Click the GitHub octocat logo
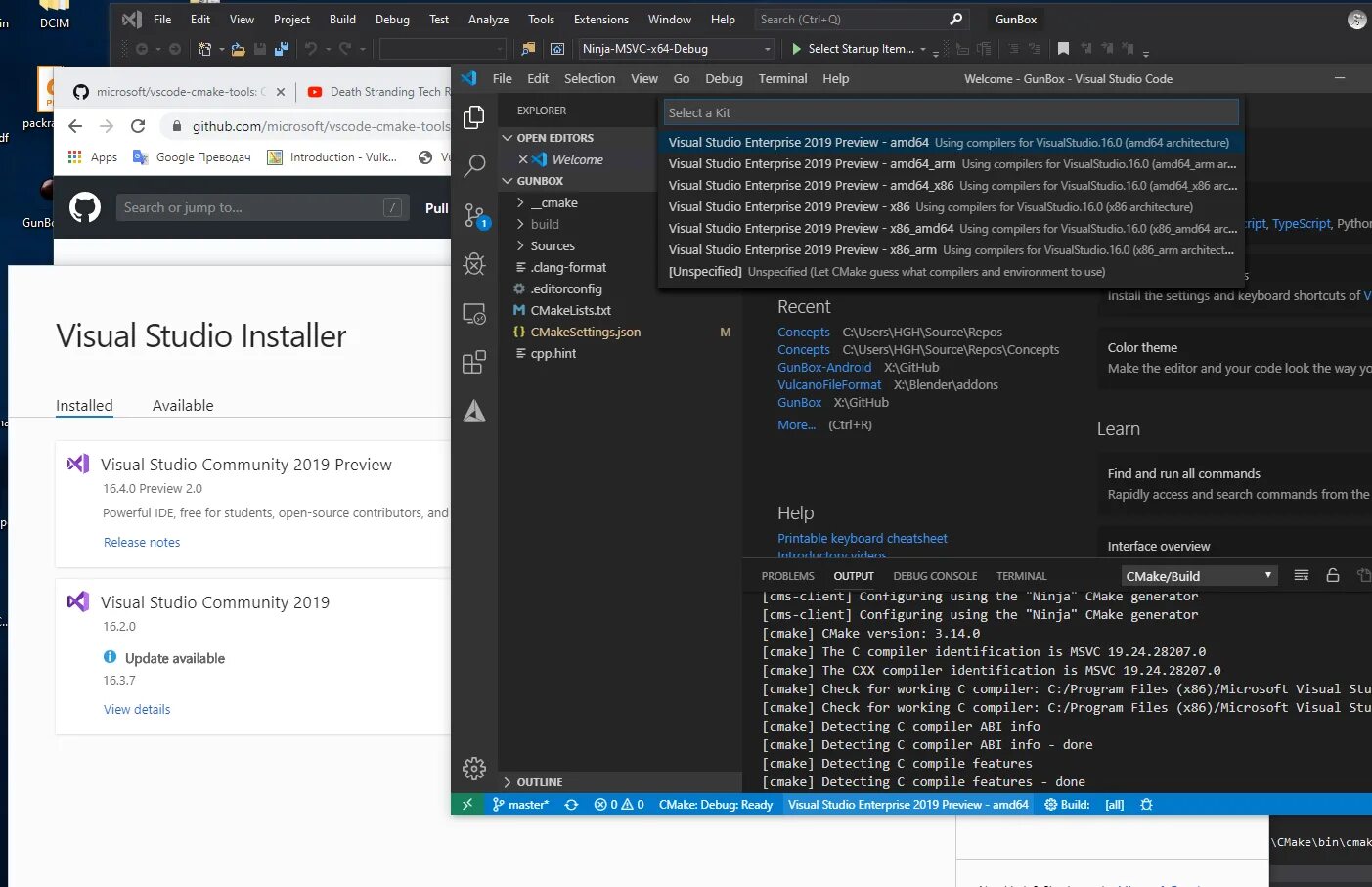Viewport: 1372px width, 887px height. coord(85,207)
